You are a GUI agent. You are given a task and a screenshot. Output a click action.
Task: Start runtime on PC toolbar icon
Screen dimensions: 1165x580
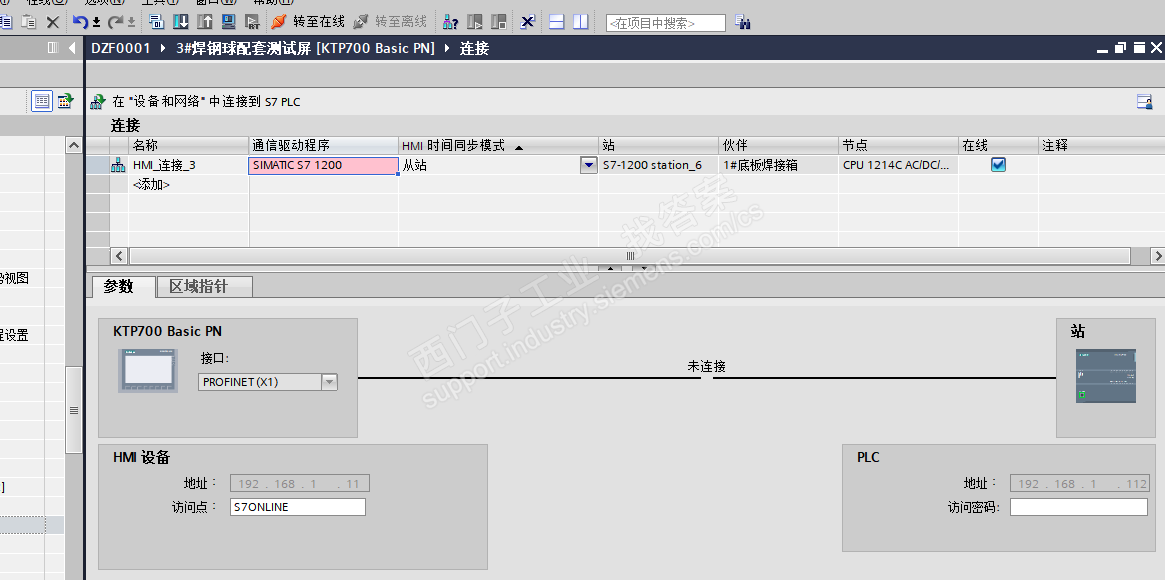pos(252,22)
